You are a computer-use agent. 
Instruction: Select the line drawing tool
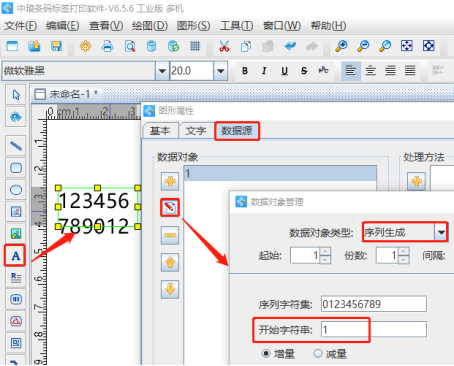pos(16,146)
